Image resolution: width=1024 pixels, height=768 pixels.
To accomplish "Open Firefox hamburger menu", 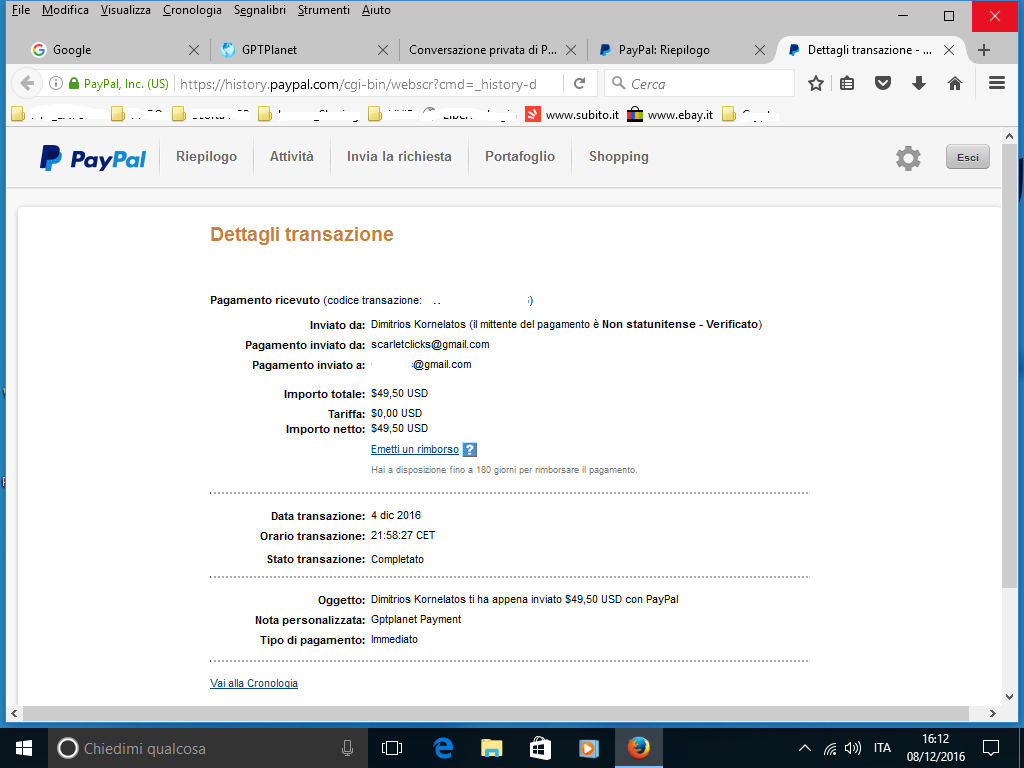I will click(997, 84).
